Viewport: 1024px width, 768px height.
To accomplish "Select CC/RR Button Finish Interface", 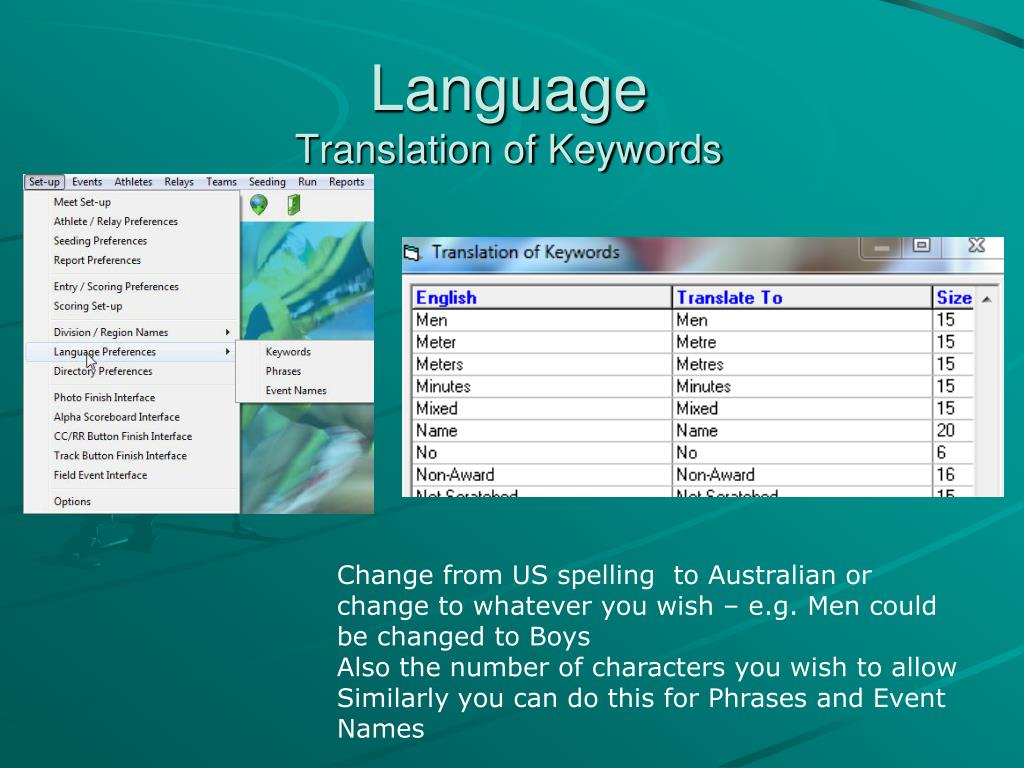I will (x=133, y=436).
